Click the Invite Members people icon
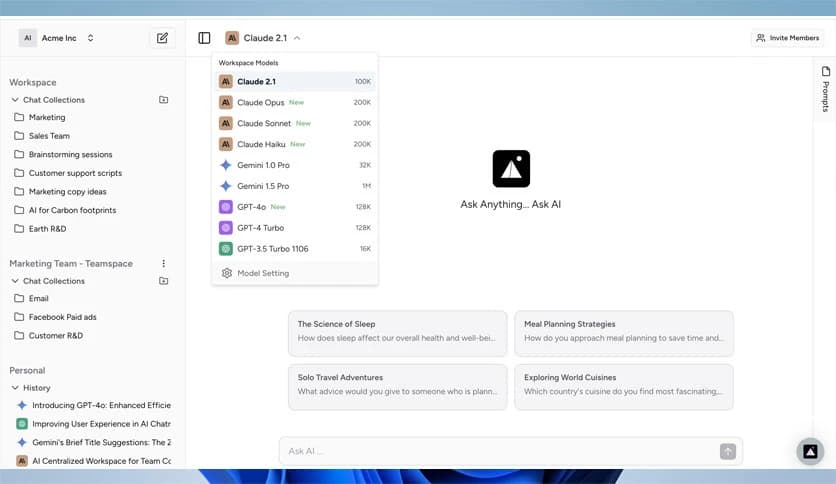 [761, 38]
